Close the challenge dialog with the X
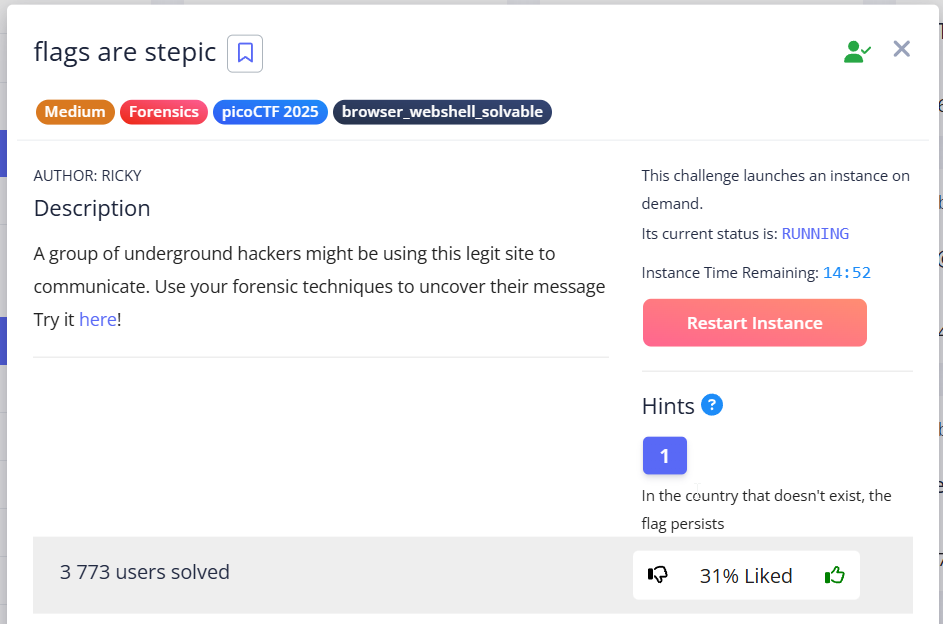 [x=902, y=49]
